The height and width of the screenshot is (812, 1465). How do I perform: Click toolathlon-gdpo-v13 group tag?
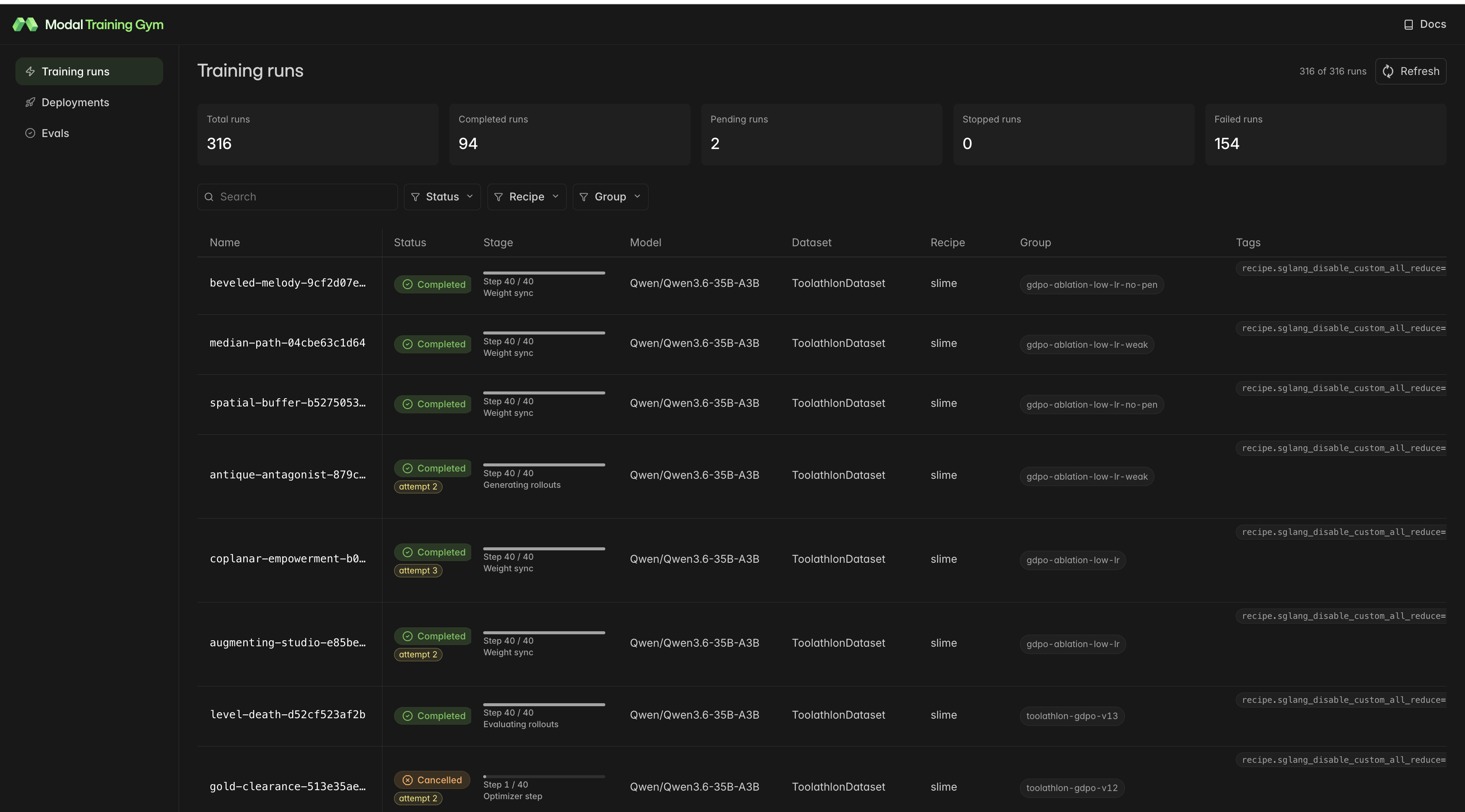[1072, 716]
